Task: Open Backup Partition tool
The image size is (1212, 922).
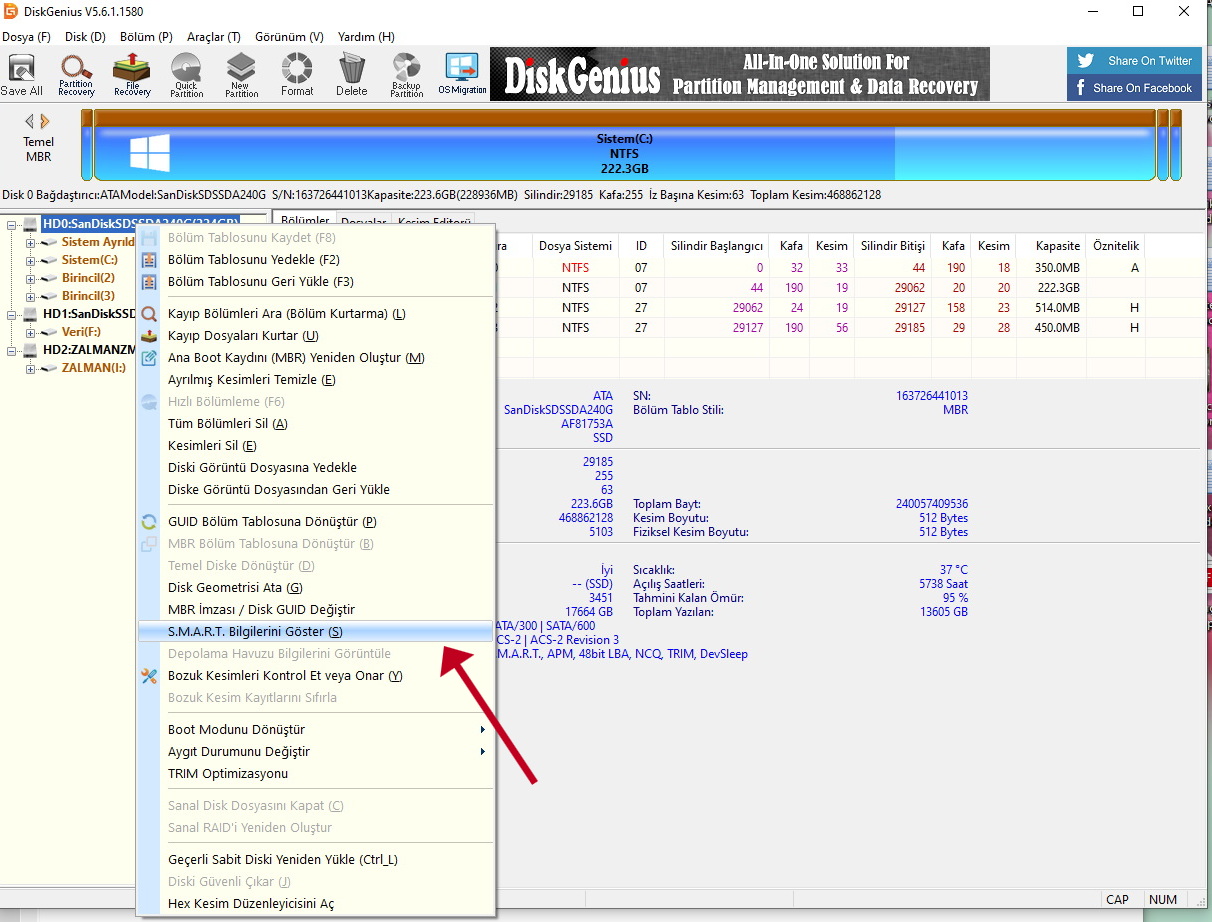Action: tap(406, 75)
